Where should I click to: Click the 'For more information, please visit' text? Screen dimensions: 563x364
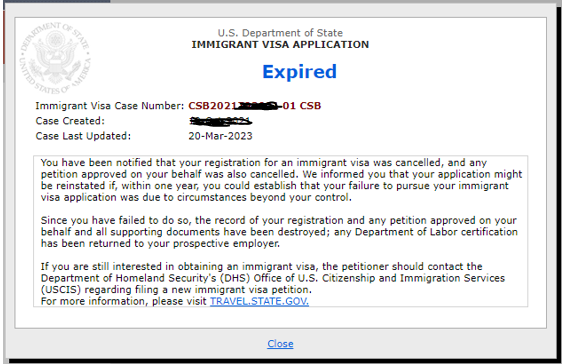tap(124, 301)
